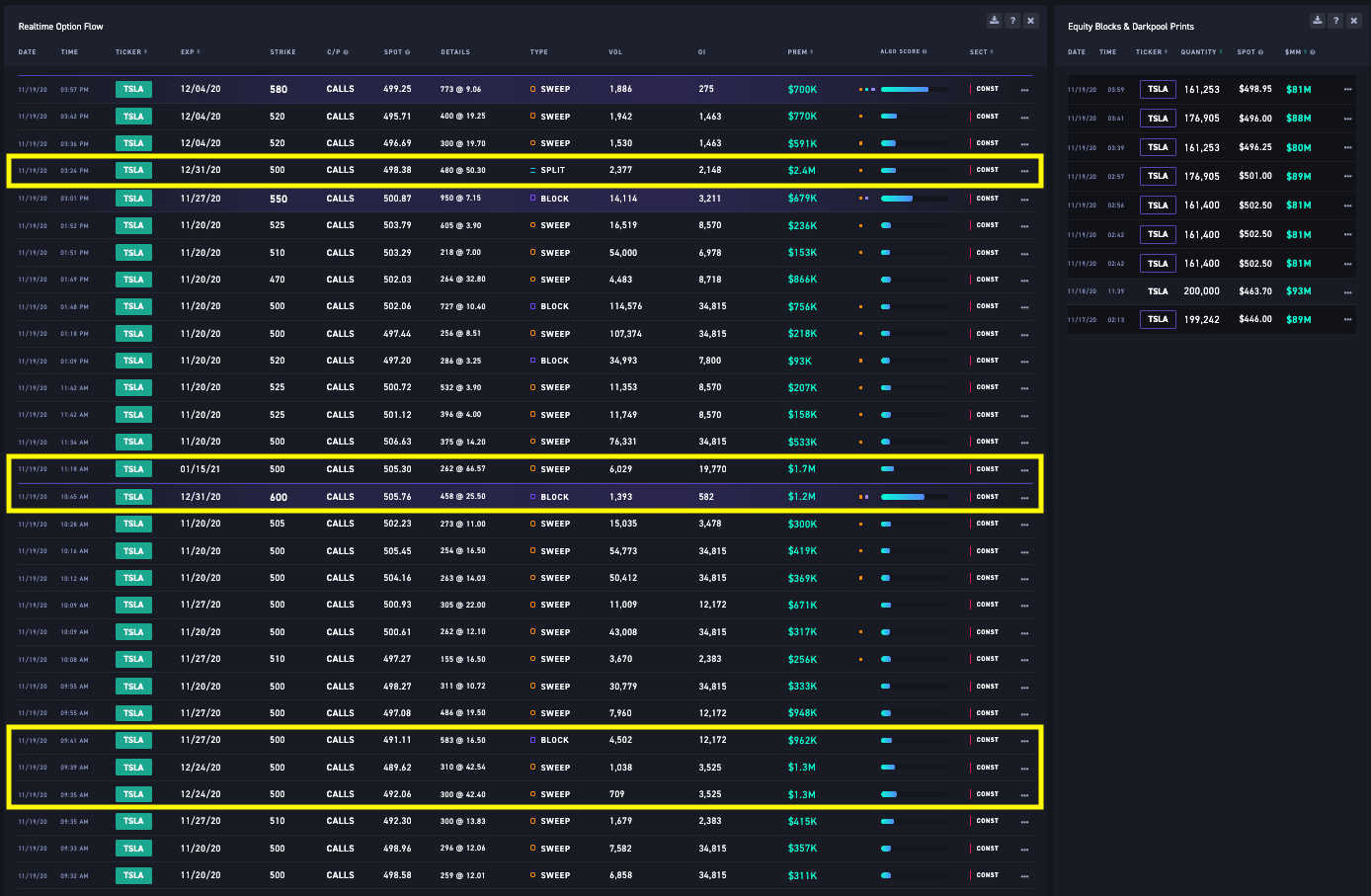Click the $463.70 darkpool spot price
The width and height of the screenshot is (1371, 896).
pyautogui.click(x=1255, y=291)
